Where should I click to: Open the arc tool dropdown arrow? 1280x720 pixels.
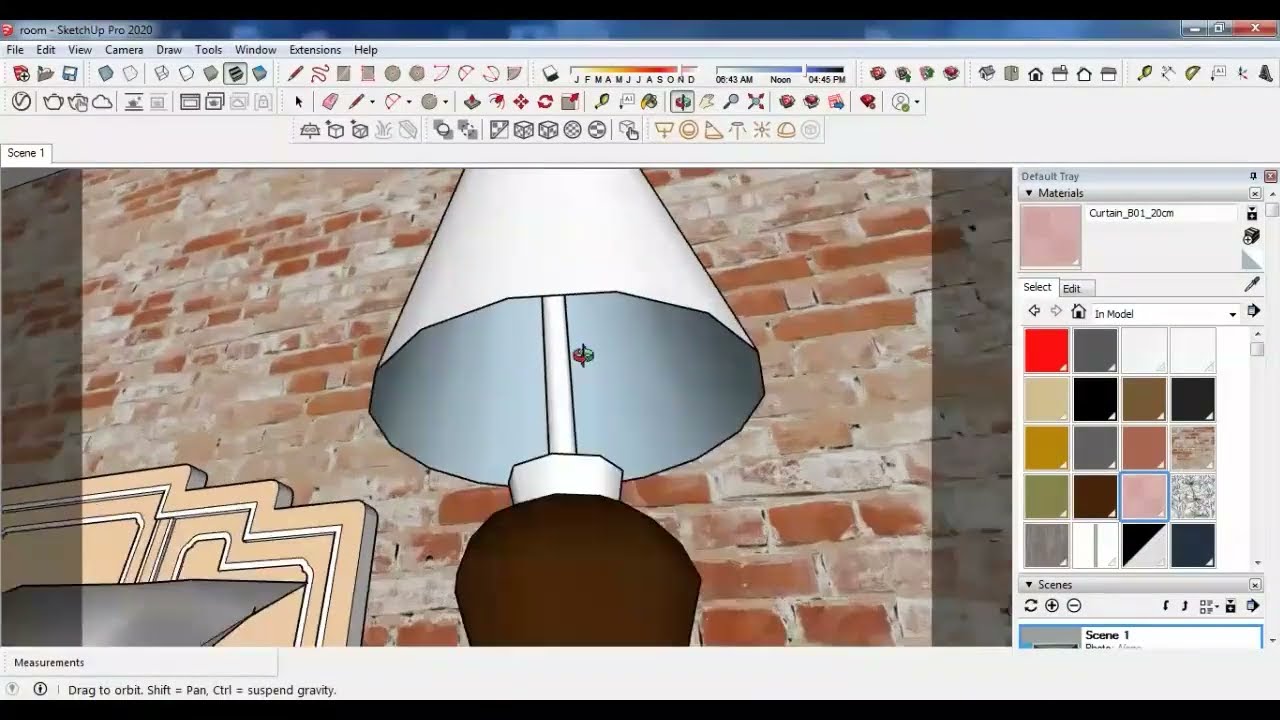408,102
